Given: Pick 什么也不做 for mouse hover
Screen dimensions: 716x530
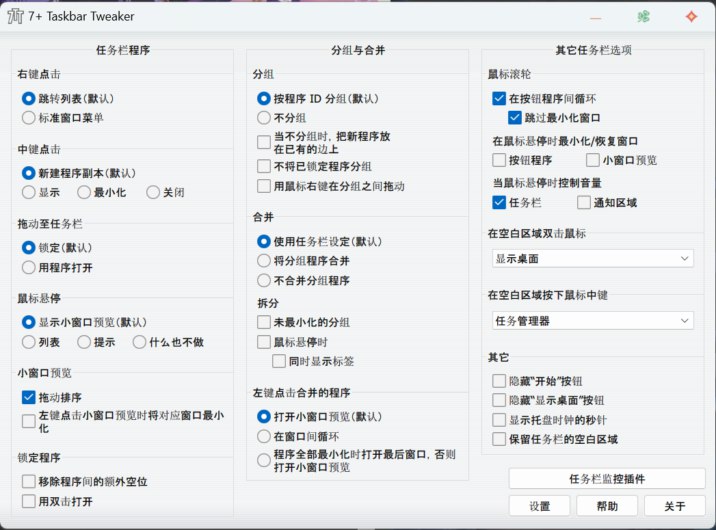Looking at the screenshot, I should pos(140,342).
